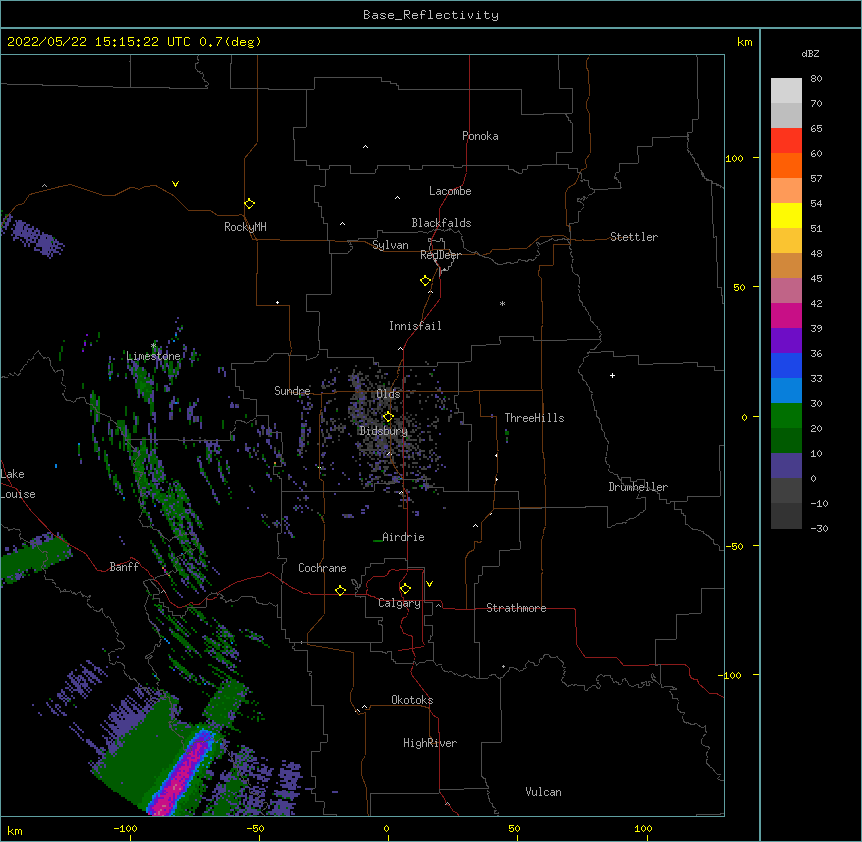Click the Blackfalds city label
862x842 pixels.
[x=441, y=223]
